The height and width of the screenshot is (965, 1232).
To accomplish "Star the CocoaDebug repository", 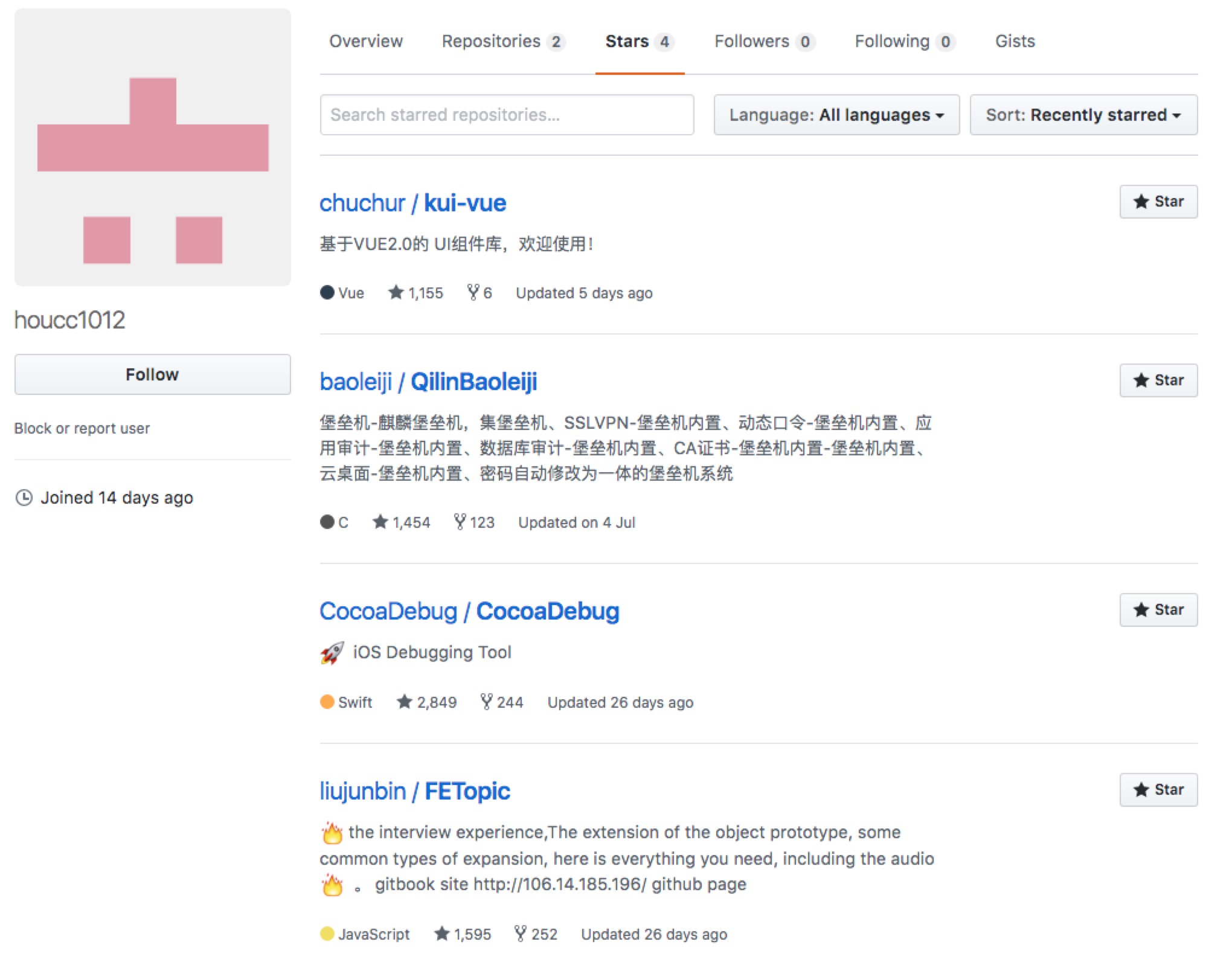I will coord(1158,610).
